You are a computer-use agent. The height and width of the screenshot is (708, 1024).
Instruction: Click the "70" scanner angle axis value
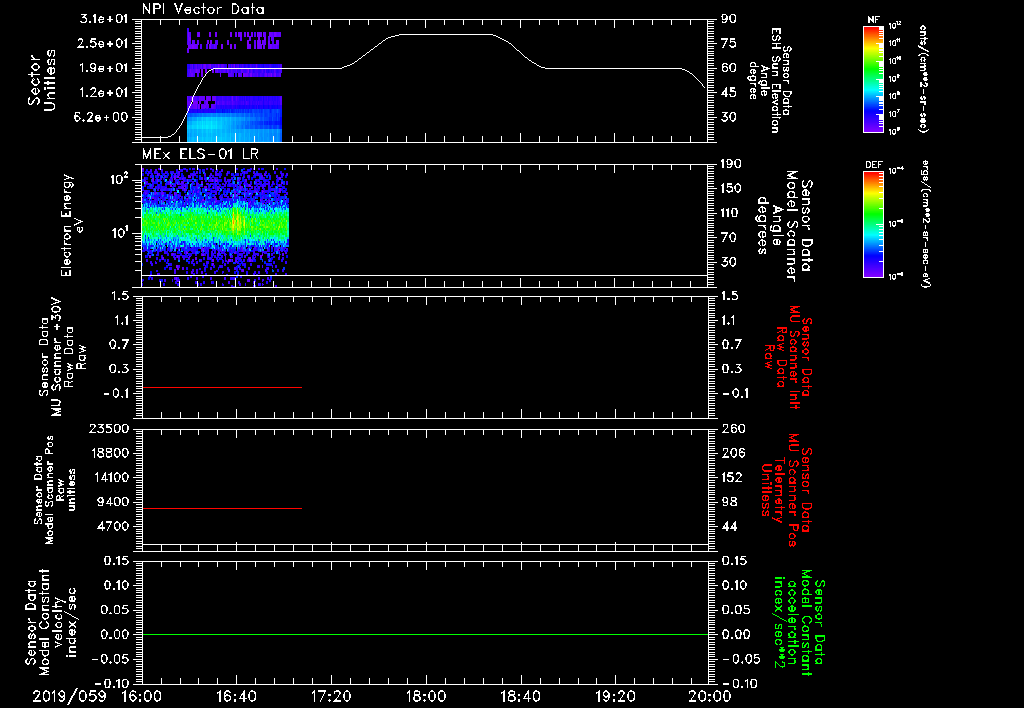729,238
